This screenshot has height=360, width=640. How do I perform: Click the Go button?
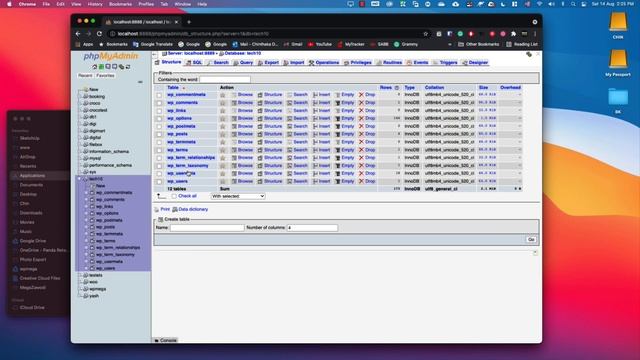click(531, 240)
